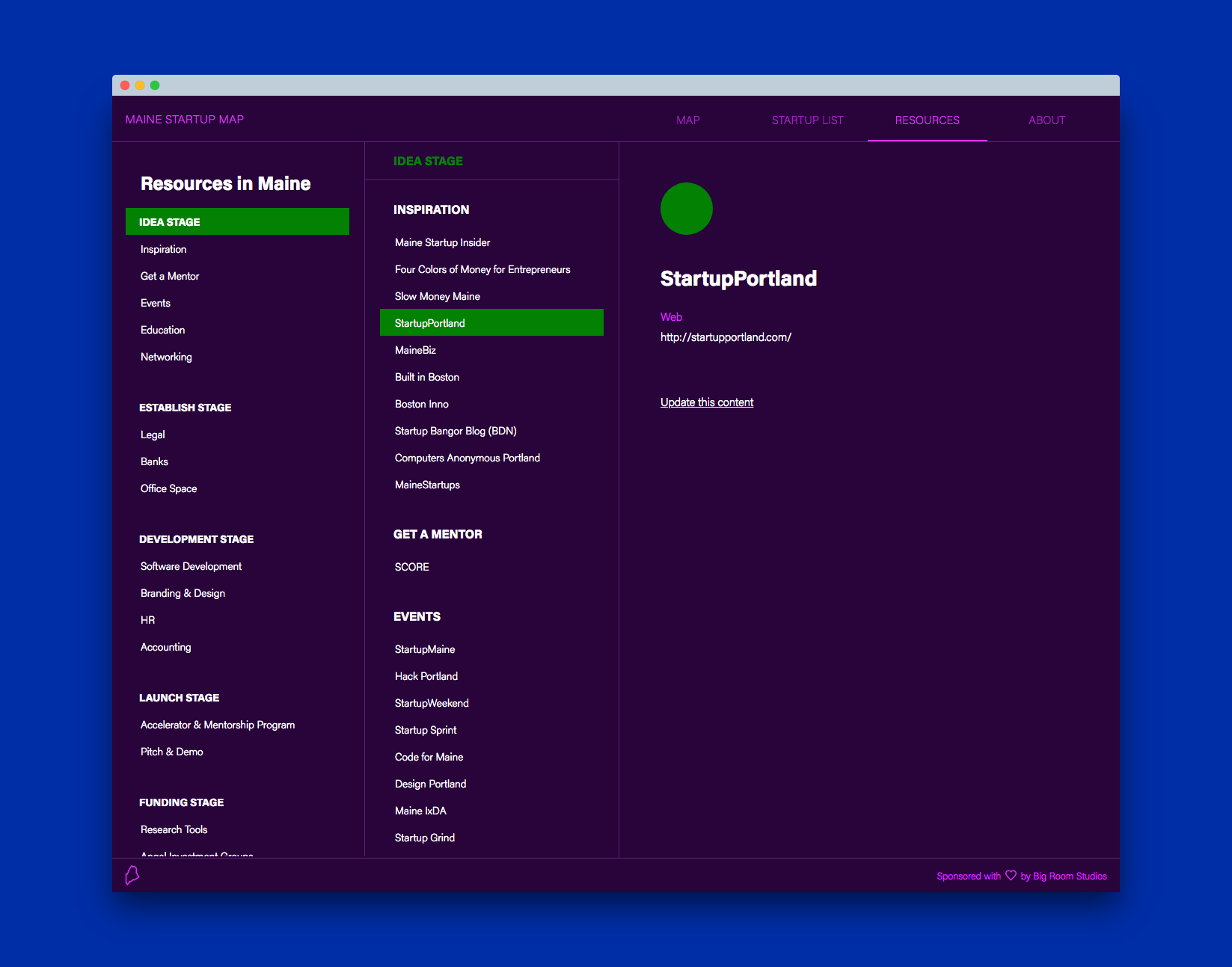Open the HR category
1232x967 pixels.
click(148, 620)
